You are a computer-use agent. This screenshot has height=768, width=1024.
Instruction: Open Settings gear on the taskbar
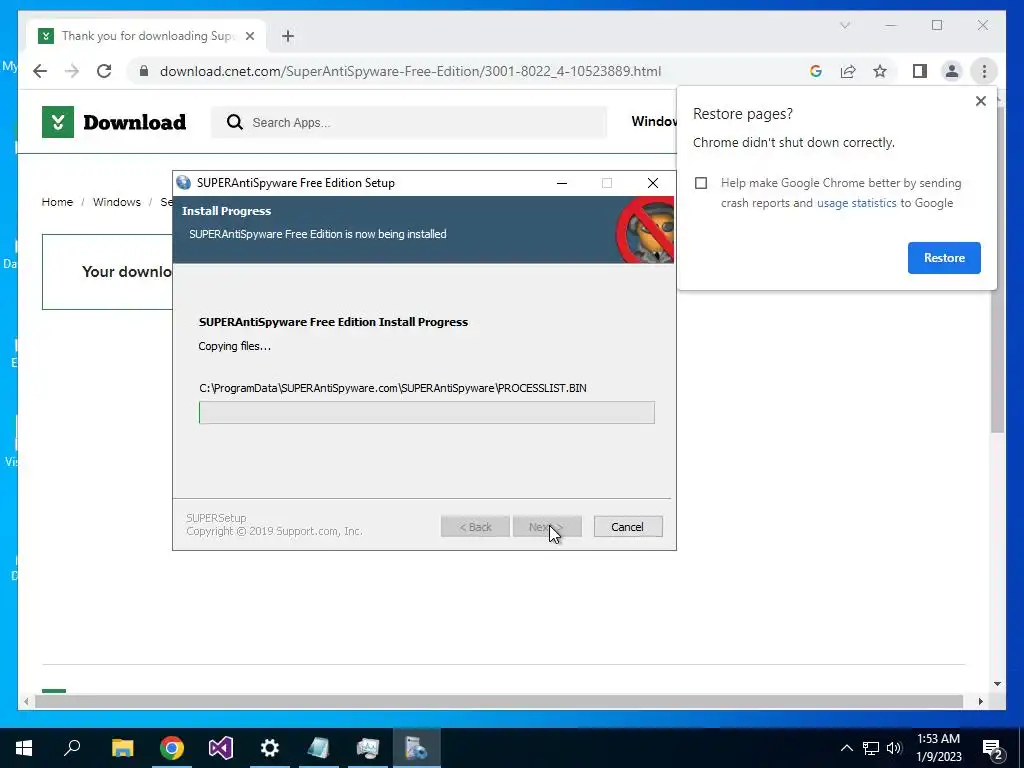270,748
